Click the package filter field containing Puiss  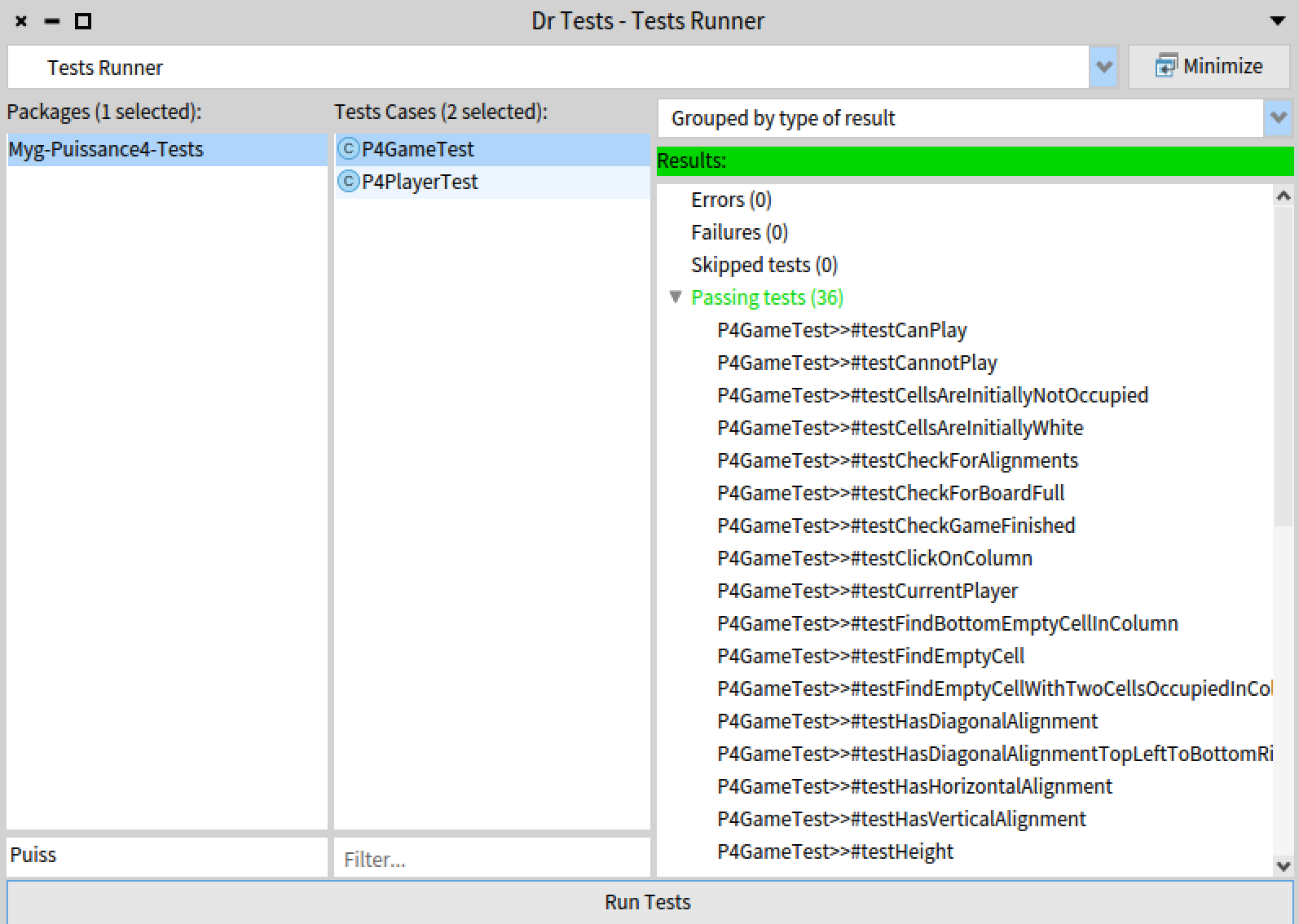[x=166, y=856]
